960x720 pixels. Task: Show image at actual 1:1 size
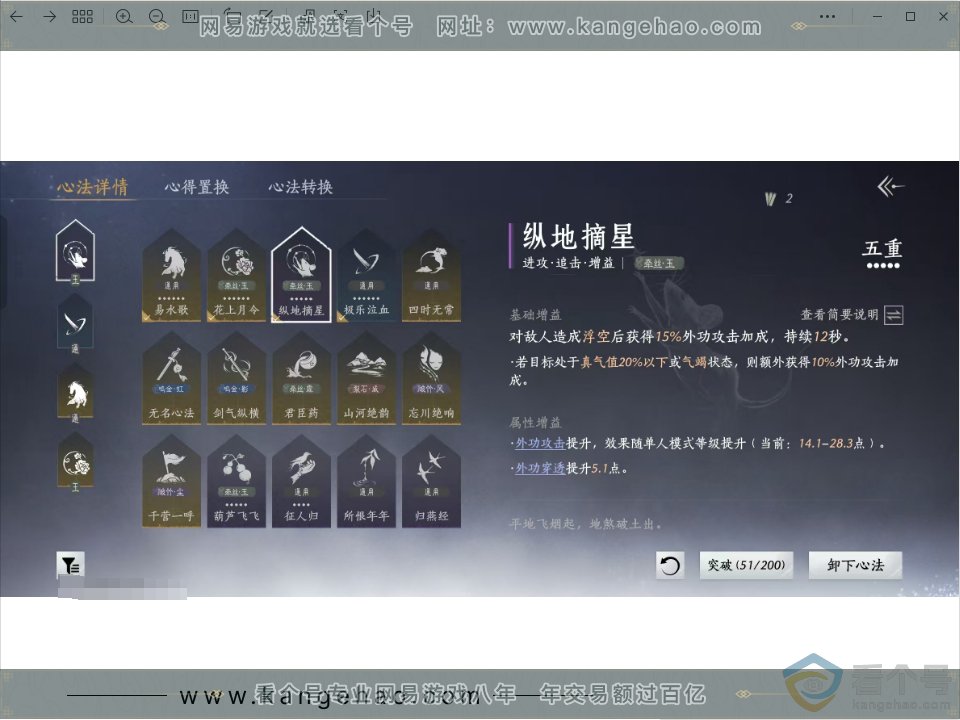pos(190,17)
